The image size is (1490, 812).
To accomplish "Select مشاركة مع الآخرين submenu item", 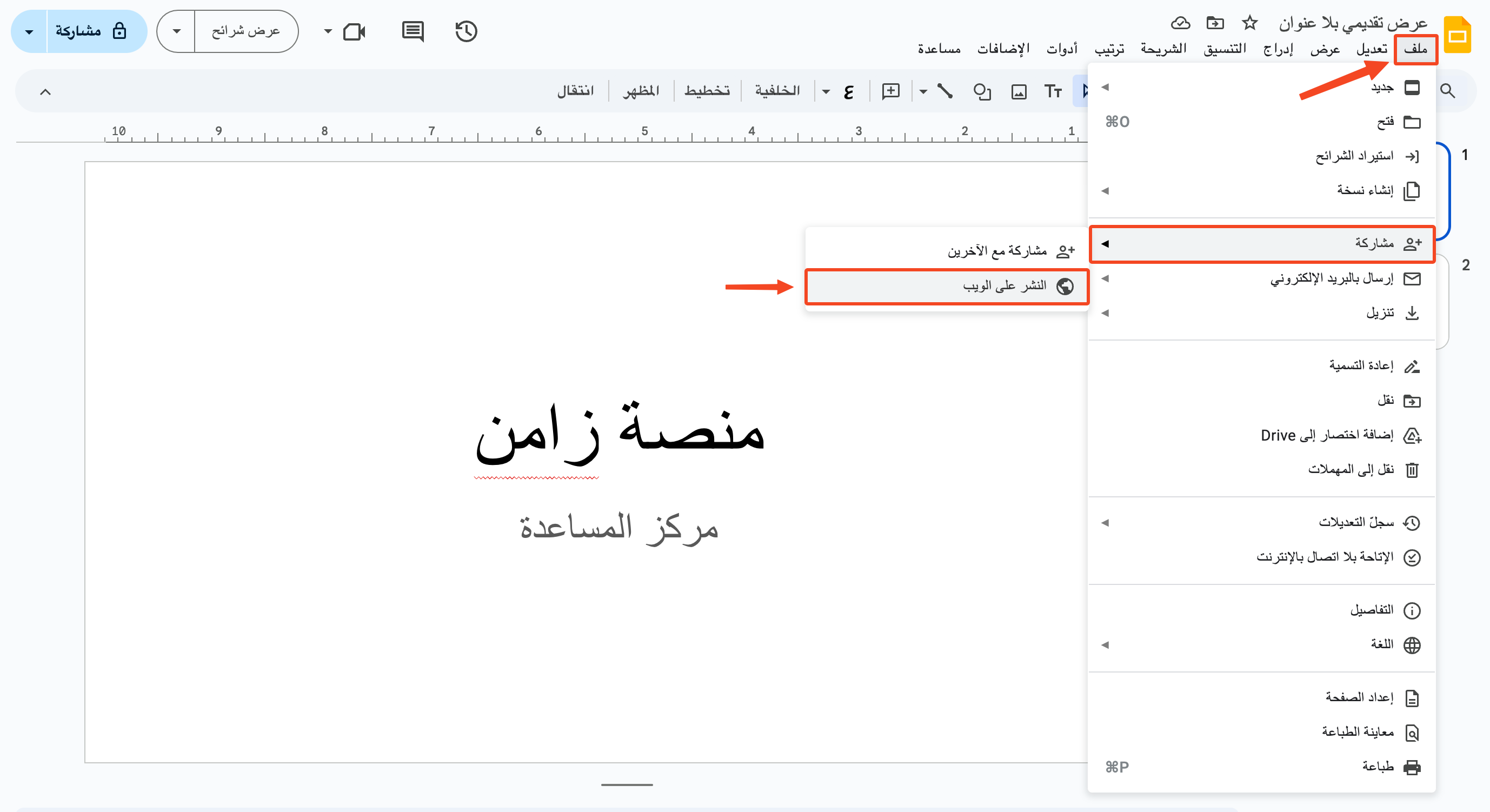I will click(x=947, y=250).
